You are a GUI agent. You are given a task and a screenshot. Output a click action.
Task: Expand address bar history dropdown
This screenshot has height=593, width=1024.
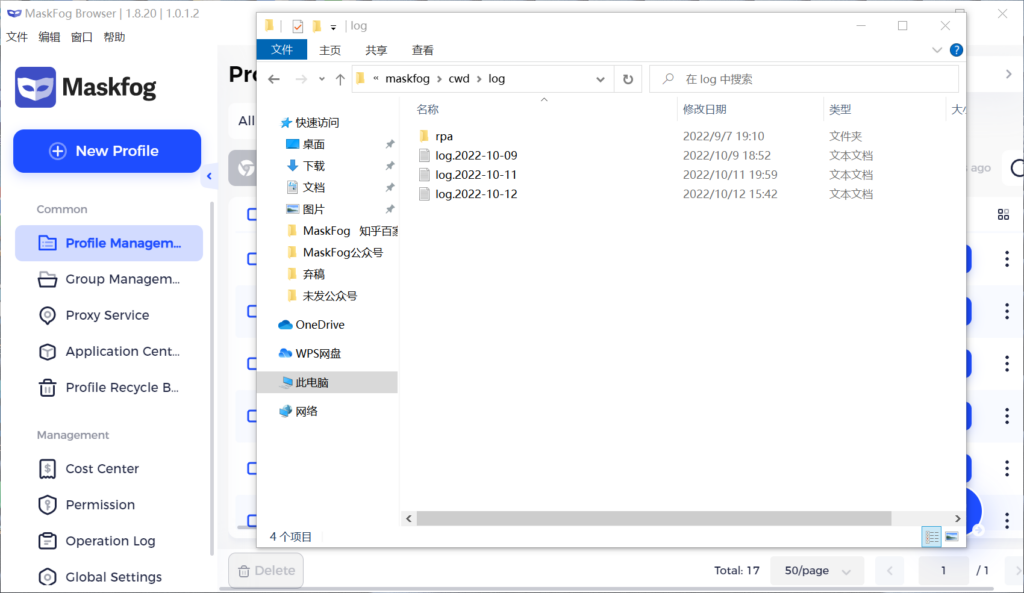point(600,79)
